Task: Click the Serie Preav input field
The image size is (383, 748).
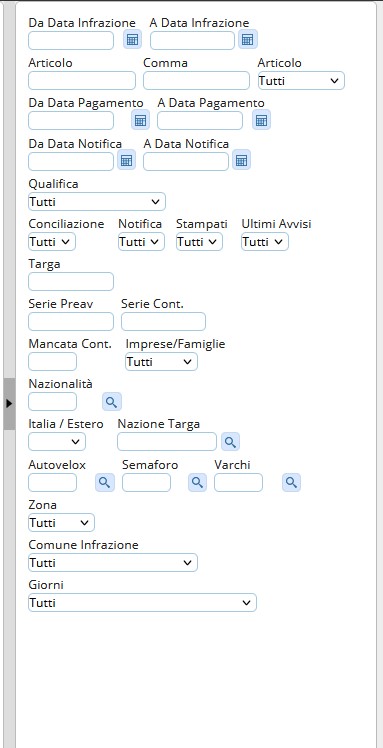Action: coord(71,322)
